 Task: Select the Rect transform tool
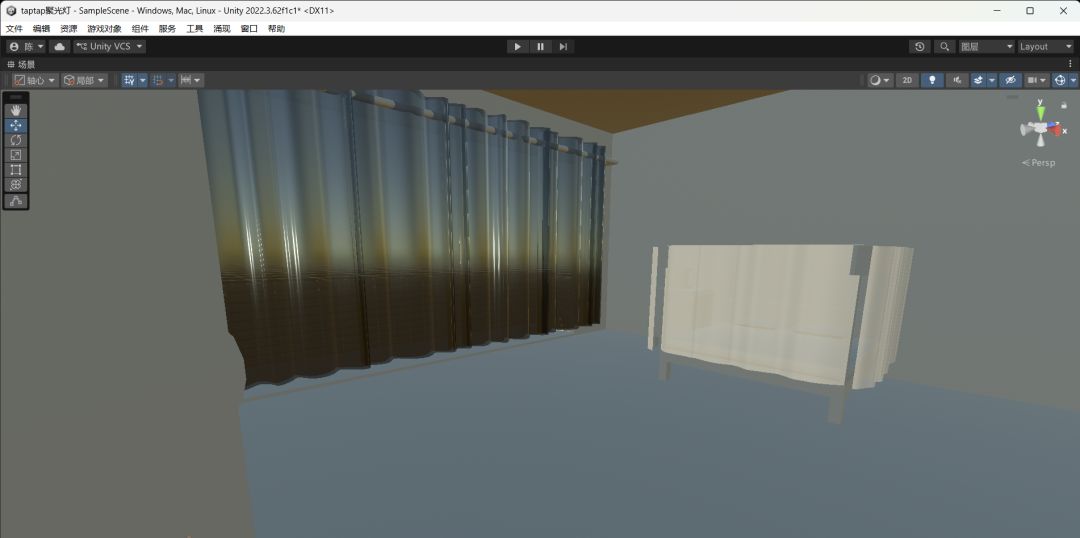[x=16, y=170]
